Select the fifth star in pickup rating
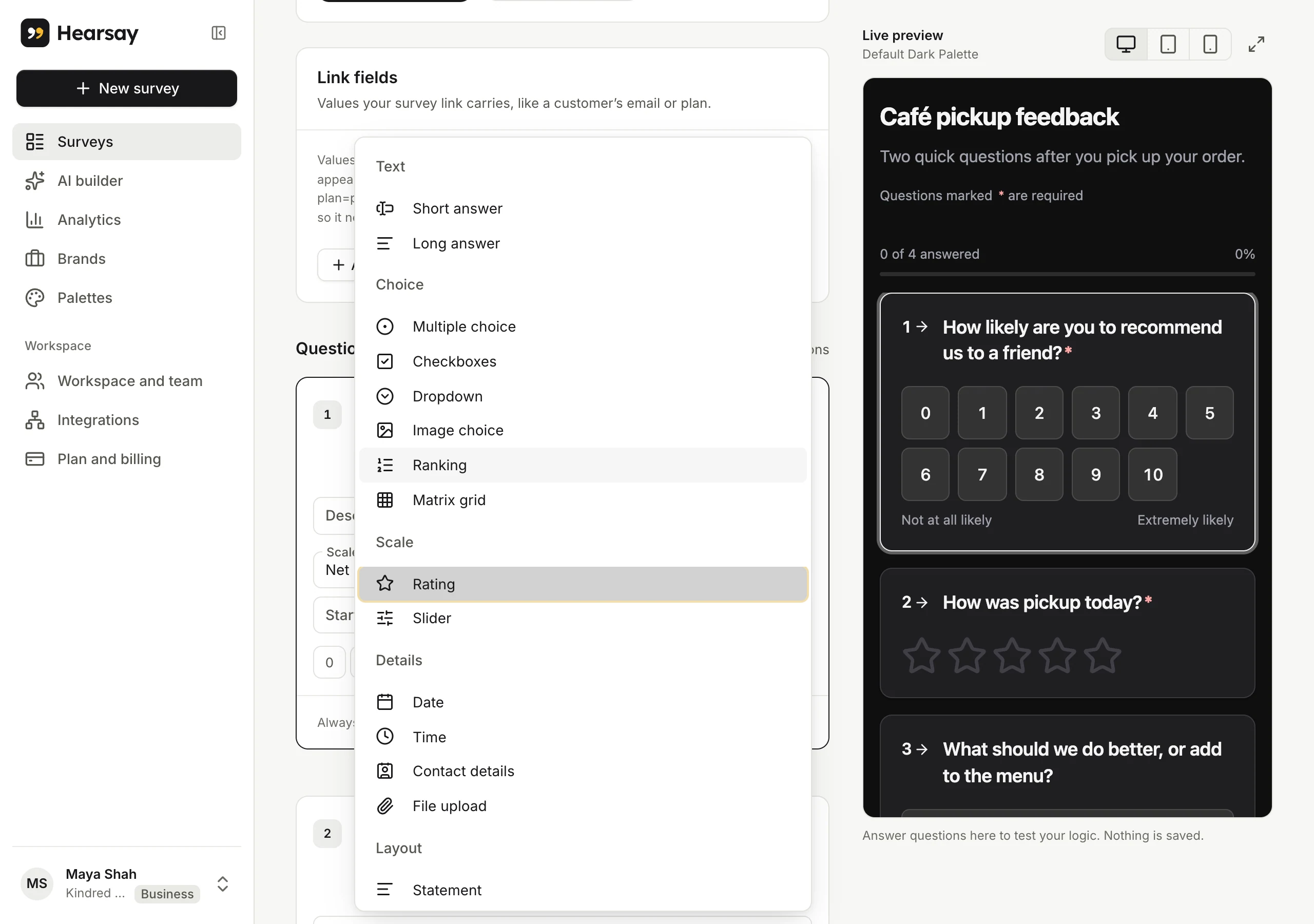1314x924 pixels. 1102,656
